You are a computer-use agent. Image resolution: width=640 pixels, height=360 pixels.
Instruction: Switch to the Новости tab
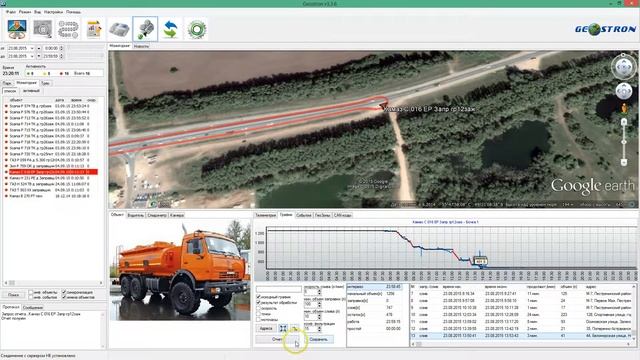tap(141, 46)
